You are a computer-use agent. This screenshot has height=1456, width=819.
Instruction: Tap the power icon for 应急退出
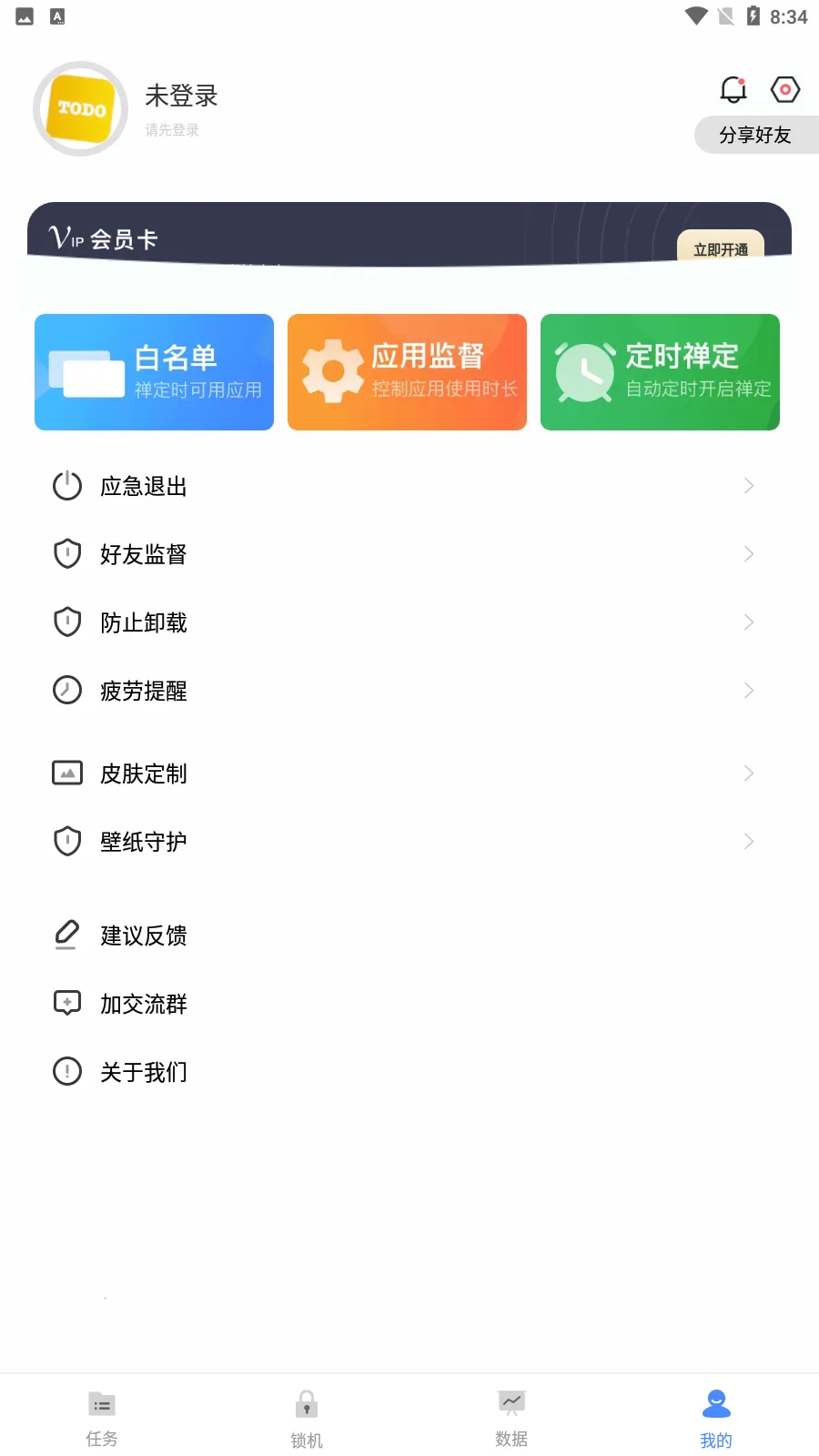67,486
